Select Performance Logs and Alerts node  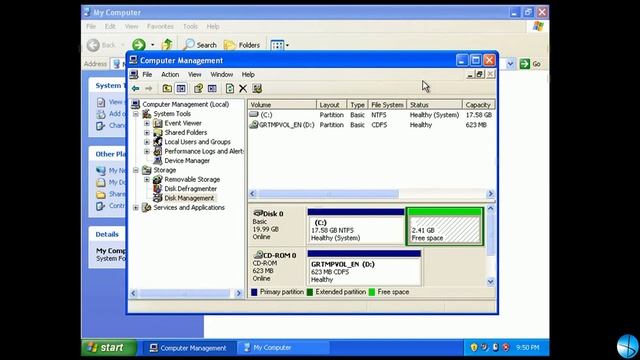(x=204, y=151)
